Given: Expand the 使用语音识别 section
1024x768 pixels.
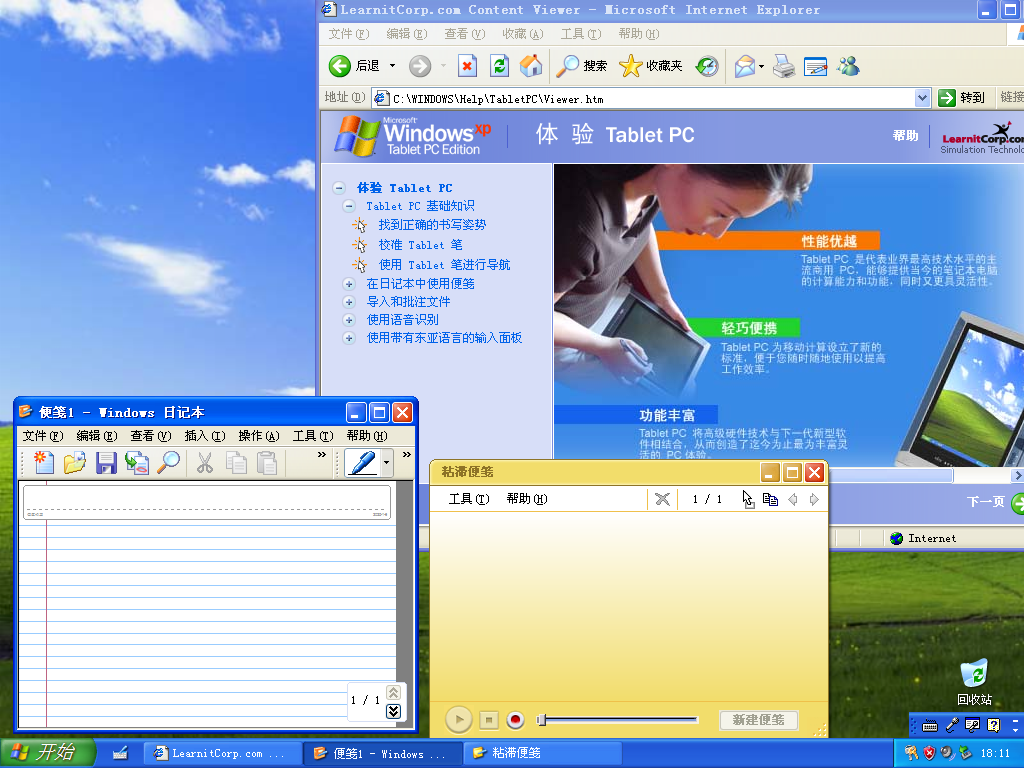Looking at the screenshot, I should pyautogui.click(x=349, y=320).
